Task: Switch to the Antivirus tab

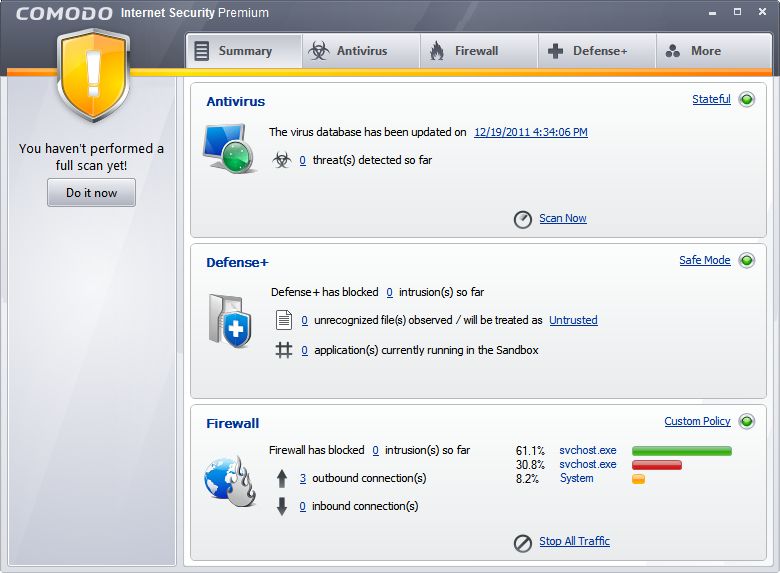Action: pos(361,51)
